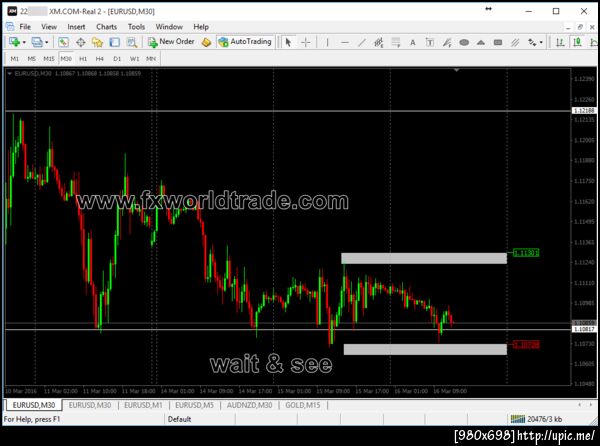Screen dimensions: 600x446
Task: Open the Strategy Tester magnifier icon
Action: pyautogui.click(x=132, y=42)
